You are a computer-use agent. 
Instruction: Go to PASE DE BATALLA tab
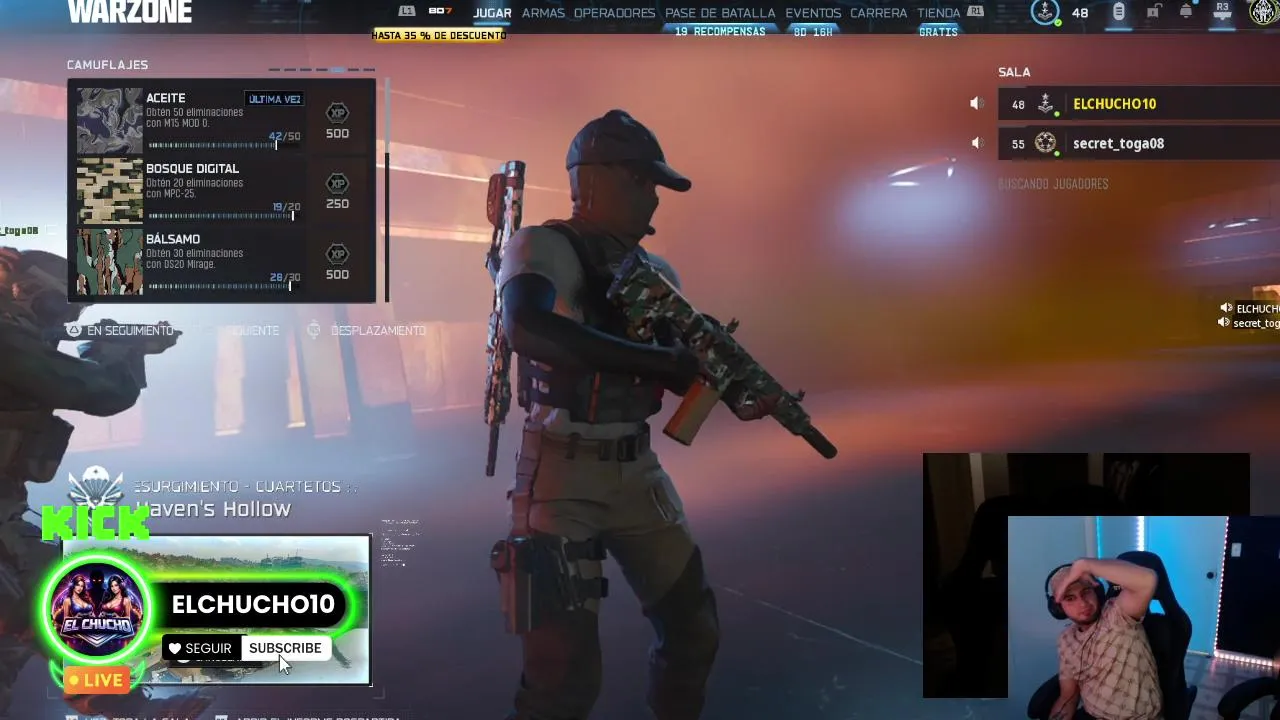coord(720,13)
